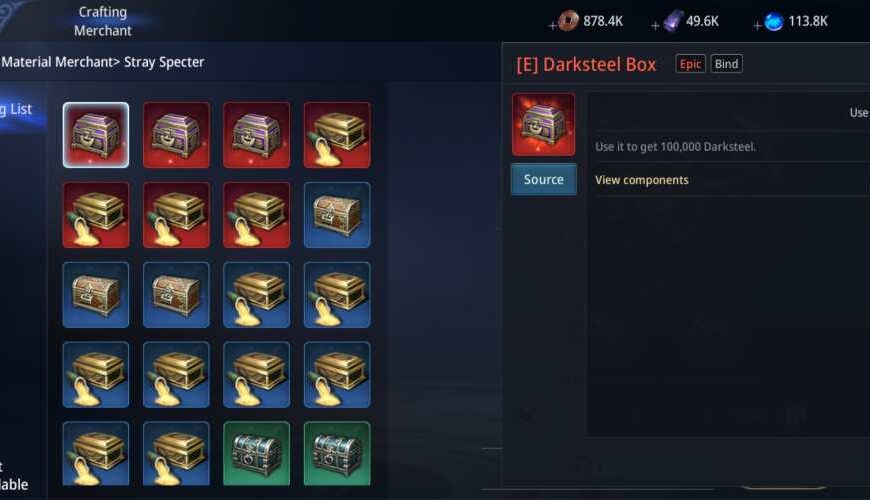870x500 pixels.
Task: Choose the last green-background steel chest
Action: (x=337, y=453)
